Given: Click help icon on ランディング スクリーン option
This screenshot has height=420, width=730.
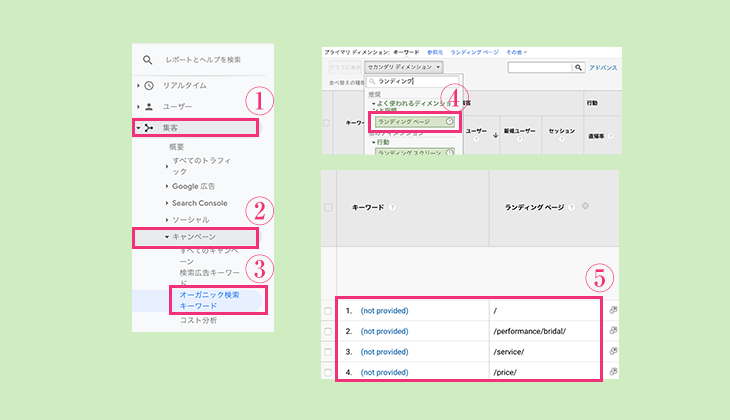Looking at the screenshot, I should (x=450, y=152).
